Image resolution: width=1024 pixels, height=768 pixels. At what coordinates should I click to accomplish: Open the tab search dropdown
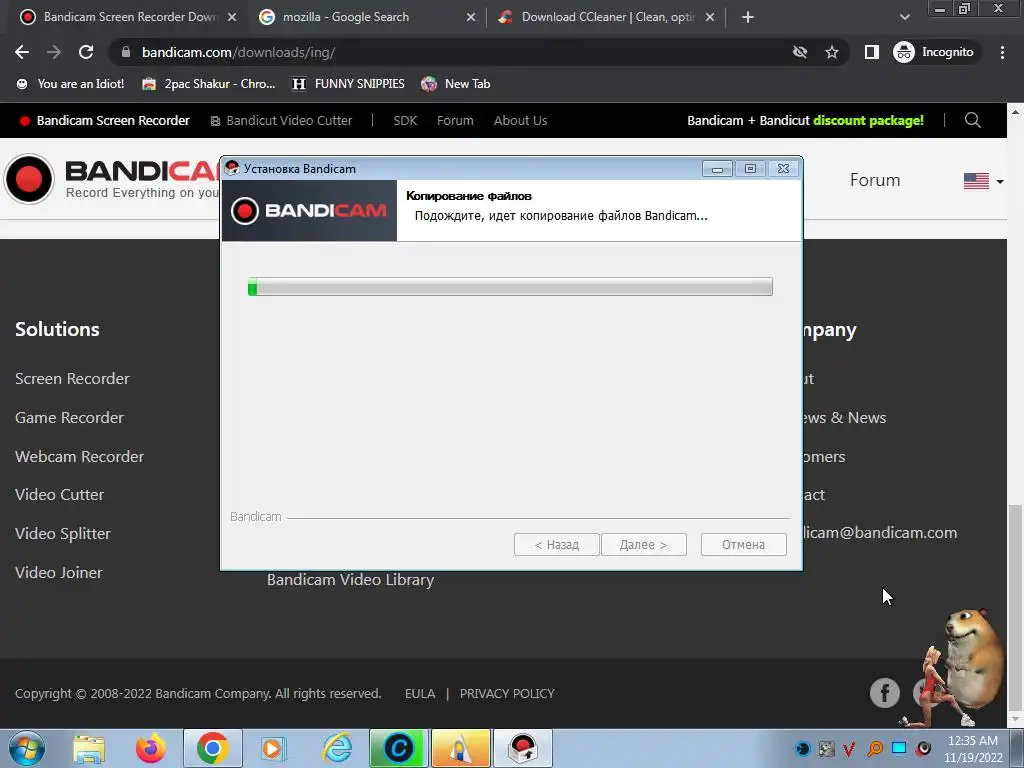tap(904, 17)
